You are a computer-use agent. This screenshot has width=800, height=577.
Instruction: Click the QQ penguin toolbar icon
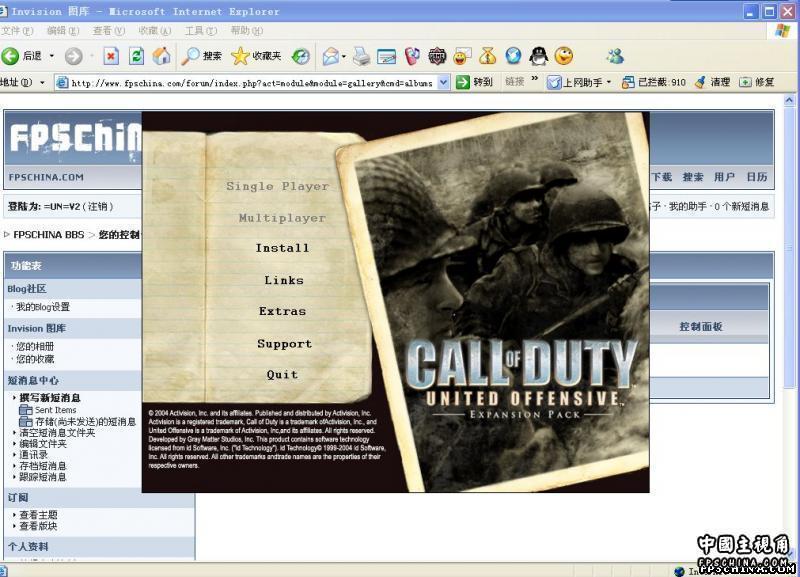pos(538,56)
